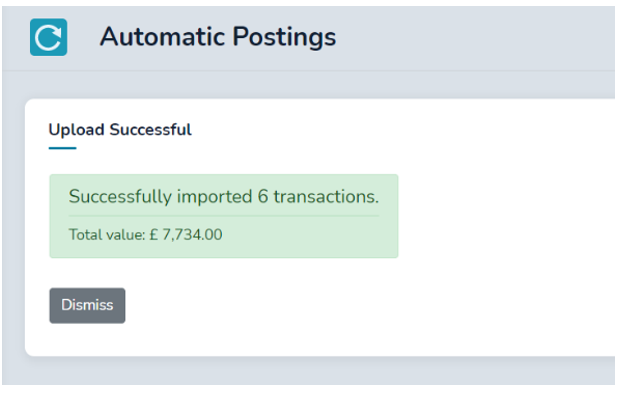Click the teal Automatic Postings refresh icon
Image resolution: width=621 pixels, height=393 pixels.
pos(48,37)
